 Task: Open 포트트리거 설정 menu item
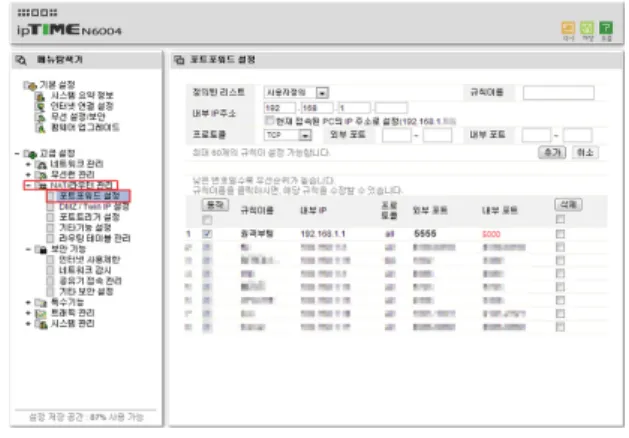click(89, 217)
